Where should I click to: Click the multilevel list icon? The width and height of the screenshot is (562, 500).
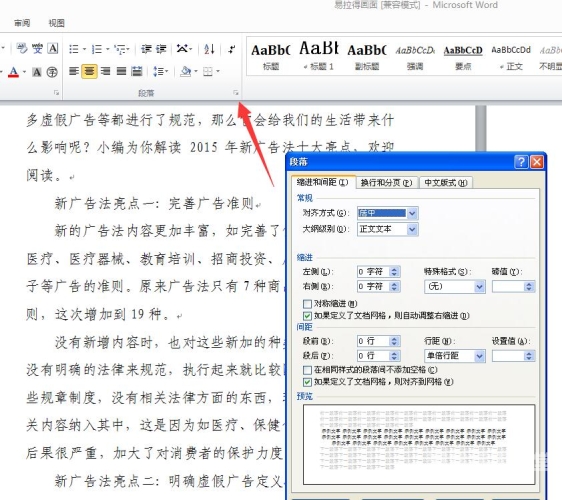tap(120, 49)
